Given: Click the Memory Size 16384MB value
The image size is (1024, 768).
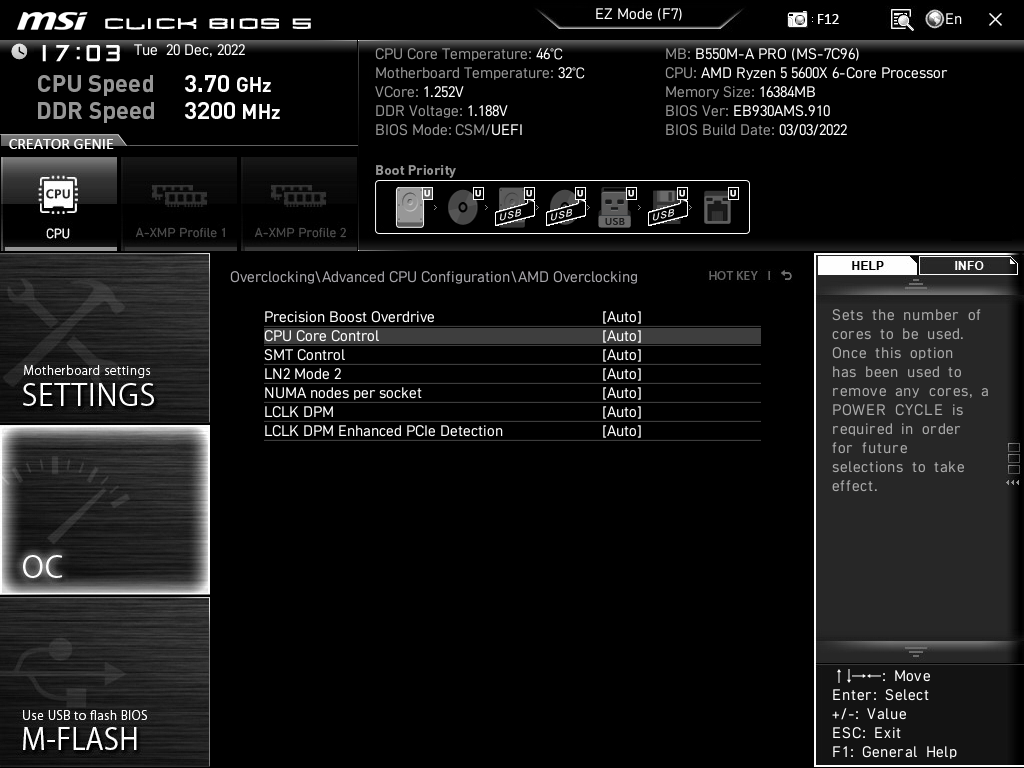Looking at the screenshot, I should 787,92.
